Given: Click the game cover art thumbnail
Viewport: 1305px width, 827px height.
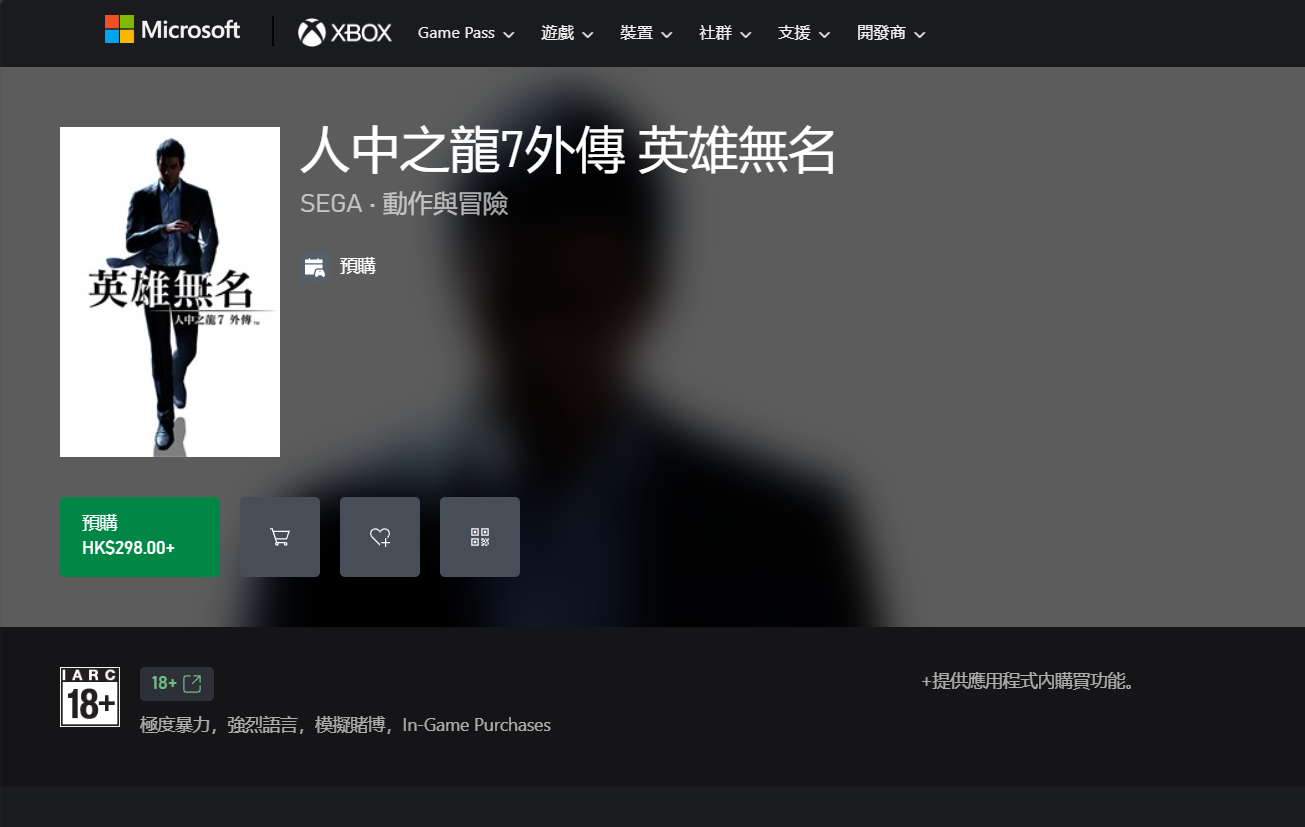Looking at the screenshot, I should pos(170,292).
